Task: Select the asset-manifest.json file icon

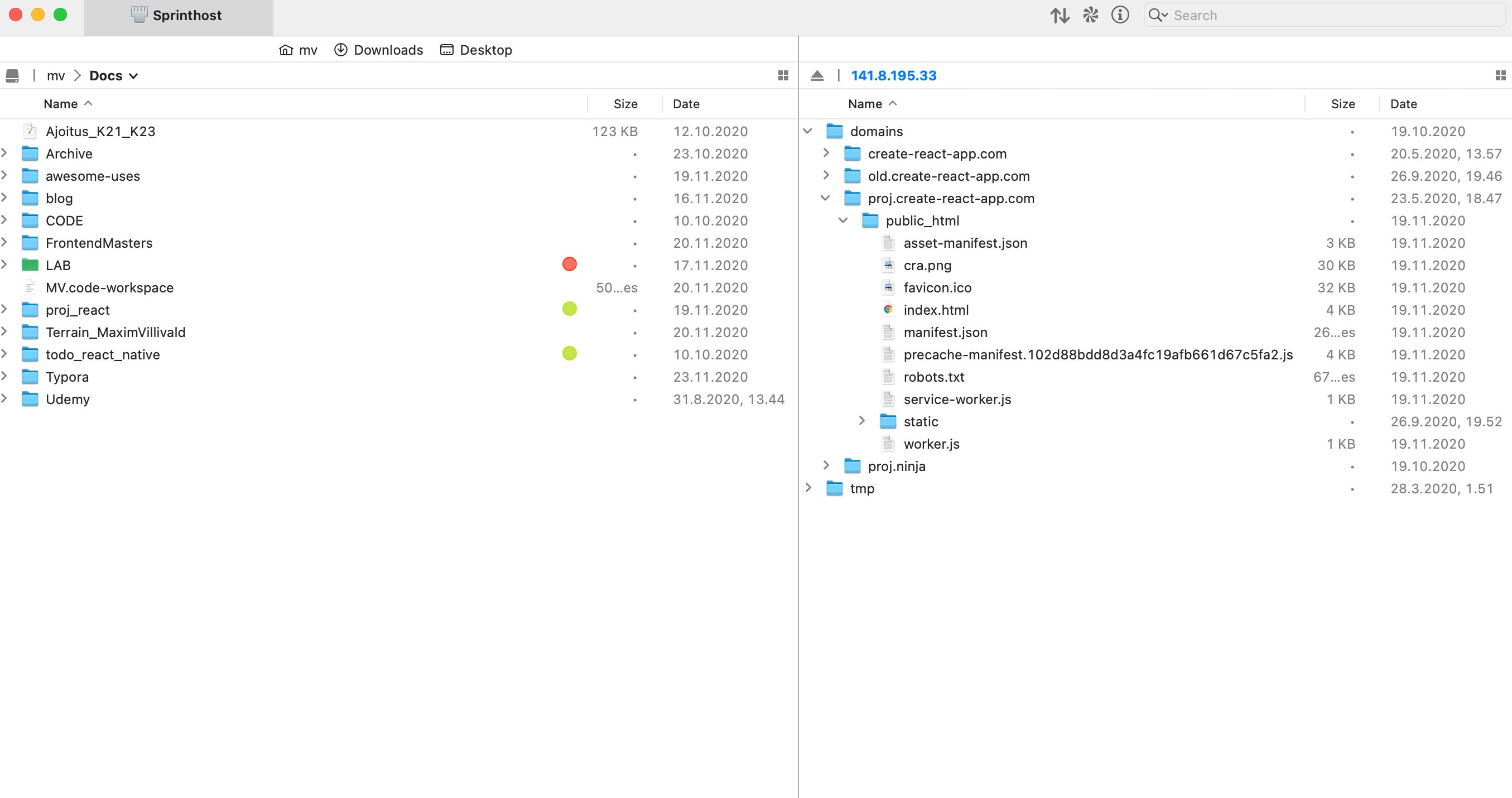Action: pos(888,243)
